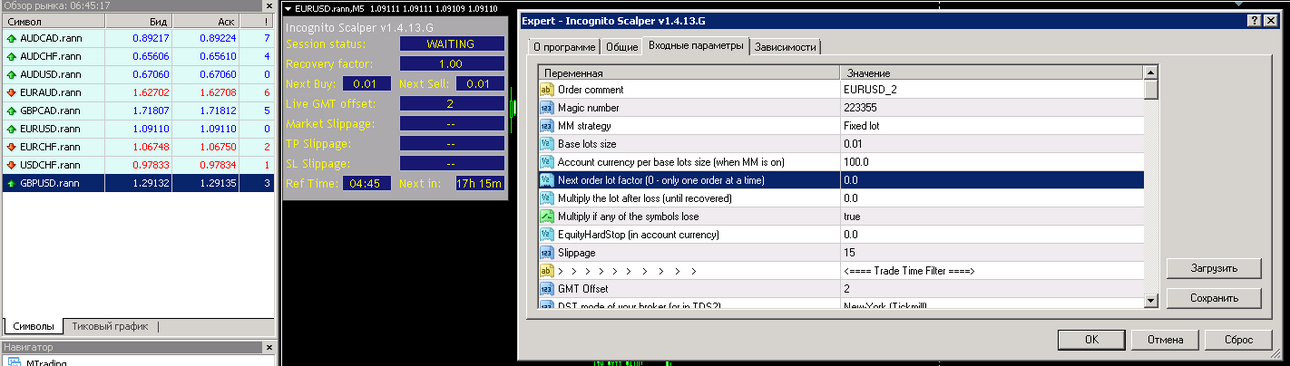Click the red down arrow beside EURCHF.rann
1290x366 pixels.
(x=11, y=146)
